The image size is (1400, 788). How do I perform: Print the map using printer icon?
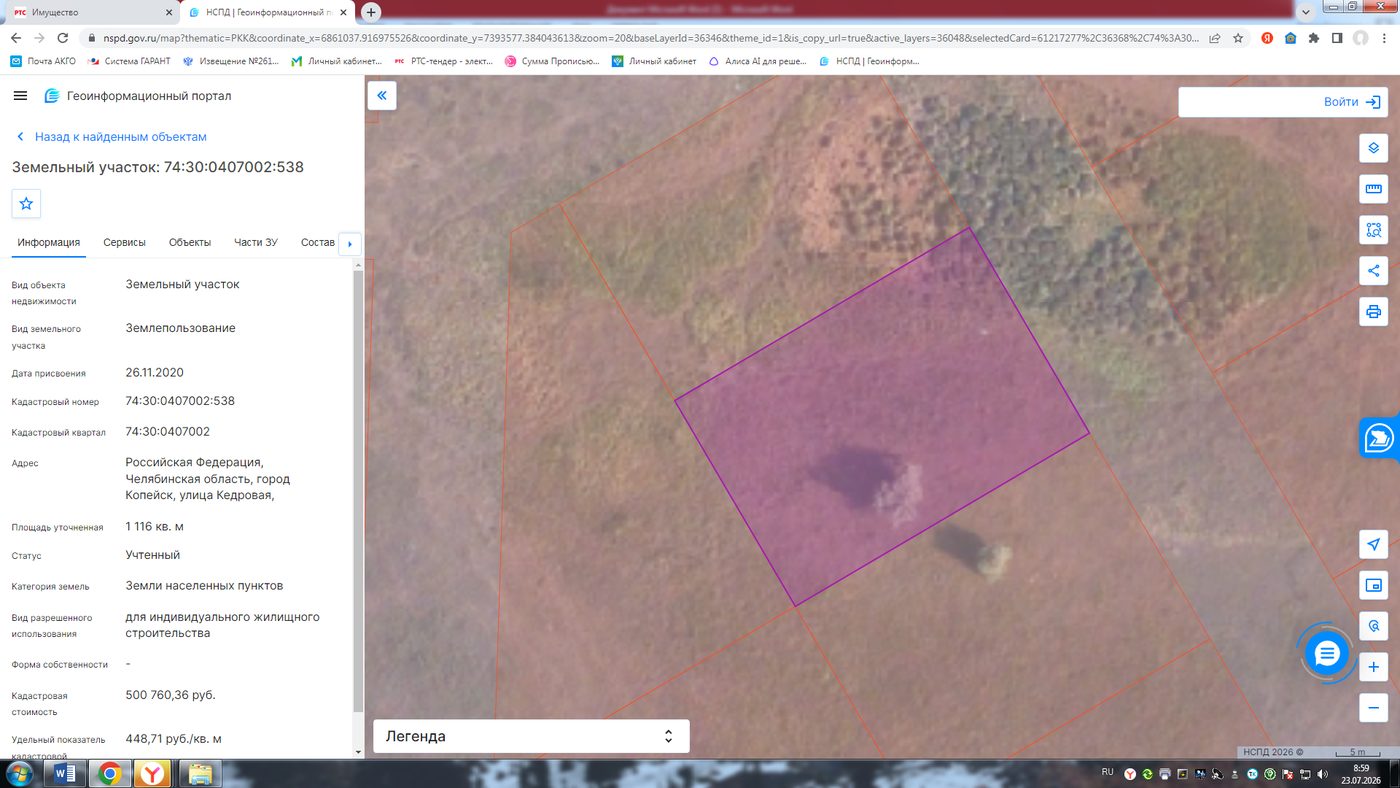click(1373, 312)
